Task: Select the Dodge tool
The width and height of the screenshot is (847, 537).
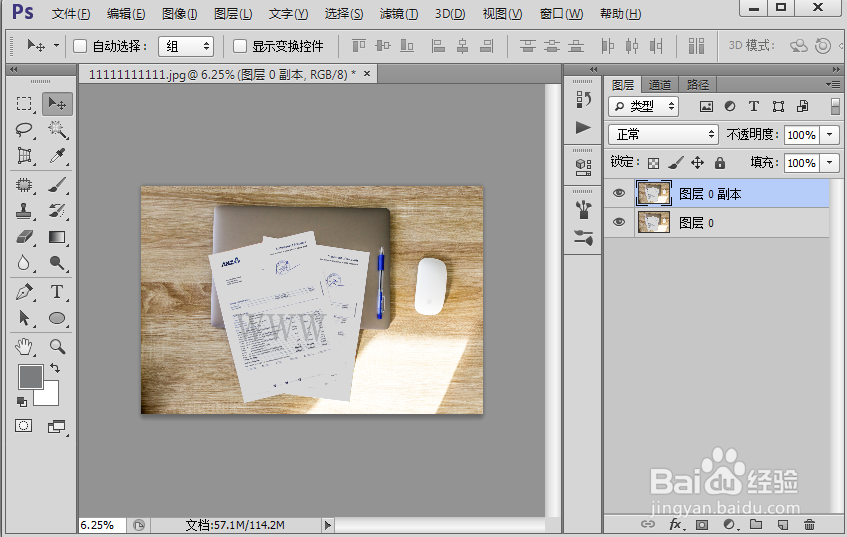Action: coord(57,263)
